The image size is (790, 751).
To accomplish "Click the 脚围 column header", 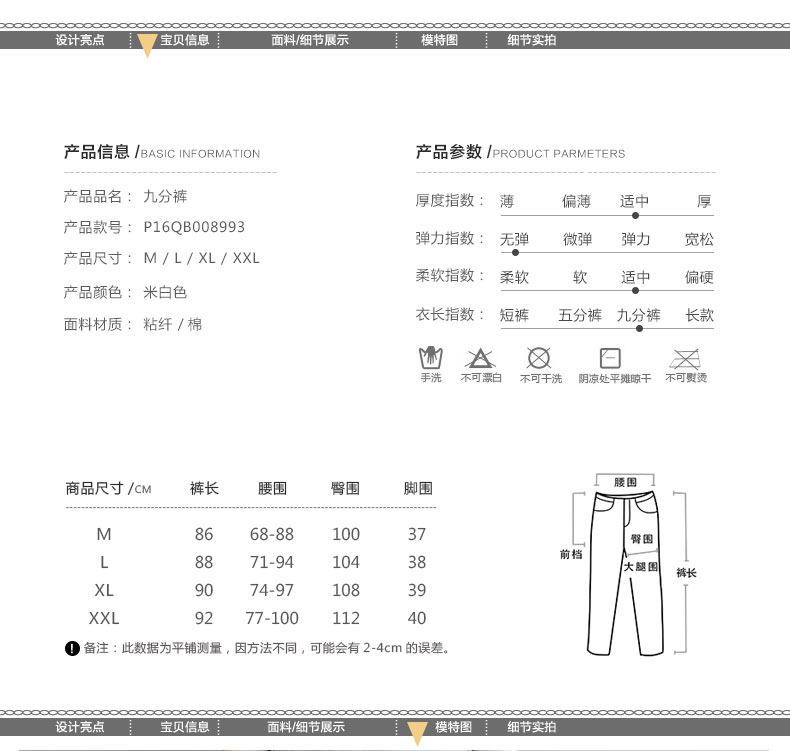I will click(x=418, y=488).
